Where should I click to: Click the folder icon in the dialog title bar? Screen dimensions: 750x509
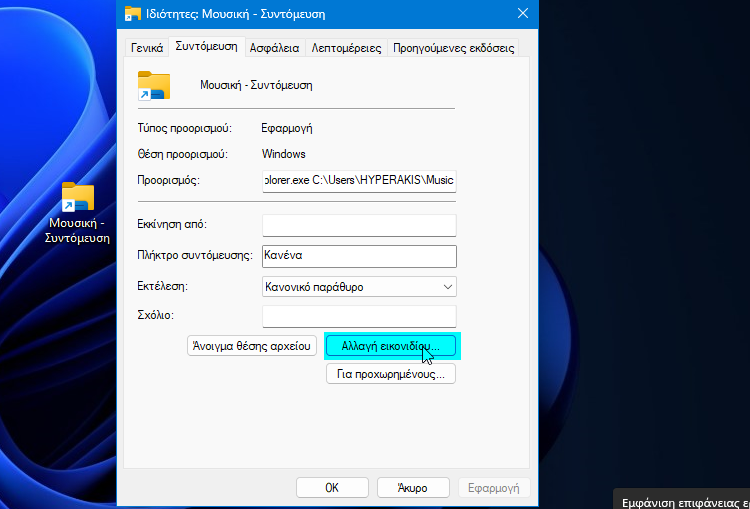[x=132, y=13]
